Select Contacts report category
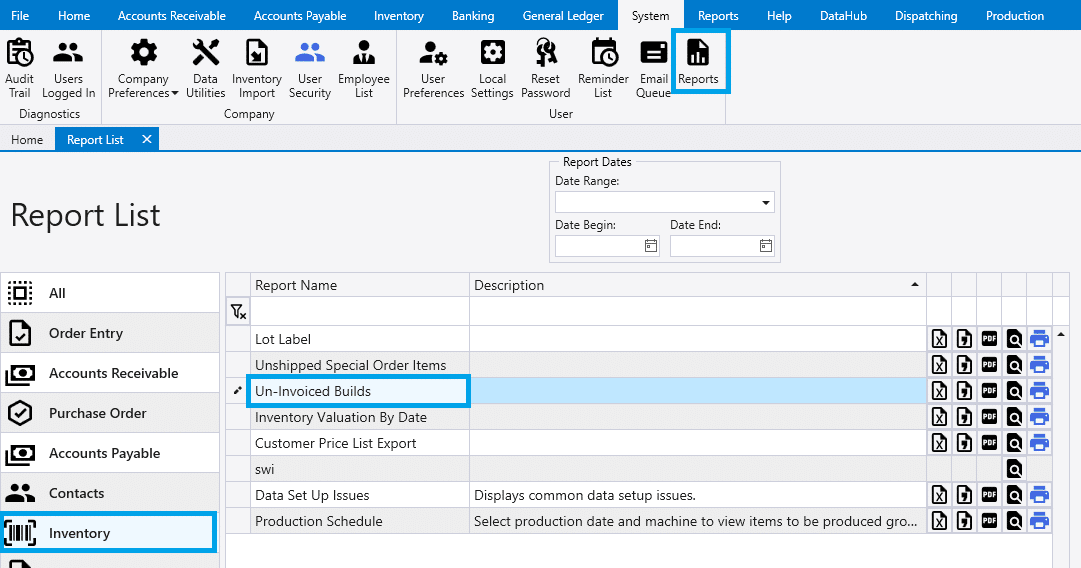This screenshot has height=568, width=1081. pos(110,494)
